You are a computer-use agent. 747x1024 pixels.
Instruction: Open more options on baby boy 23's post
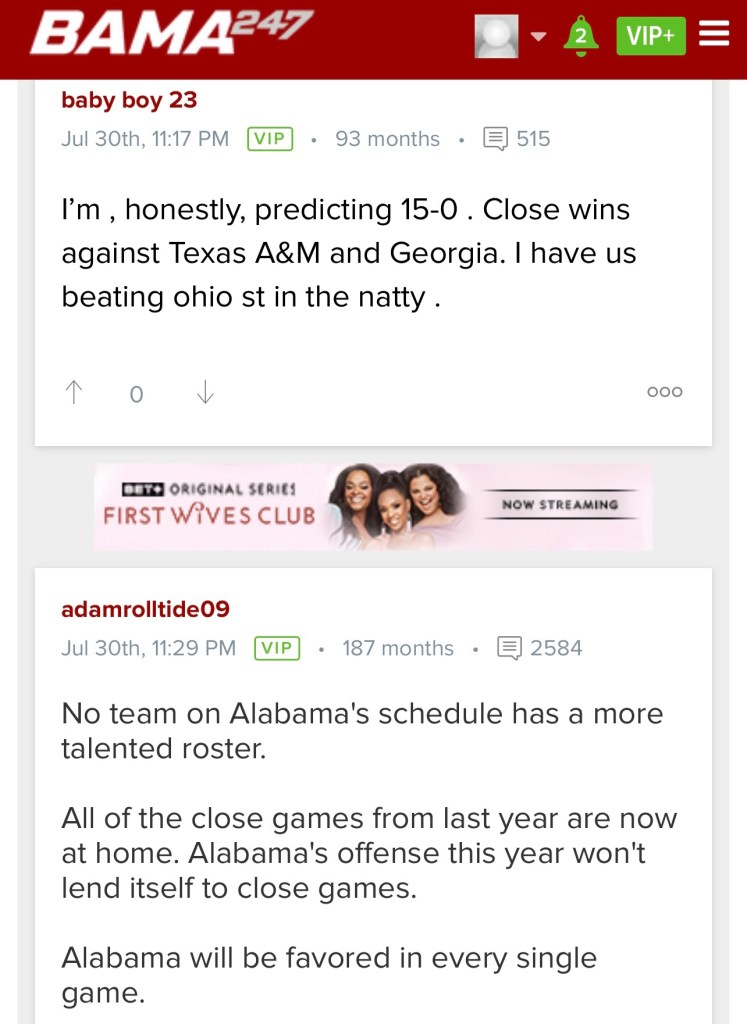[x=664, y=392]
